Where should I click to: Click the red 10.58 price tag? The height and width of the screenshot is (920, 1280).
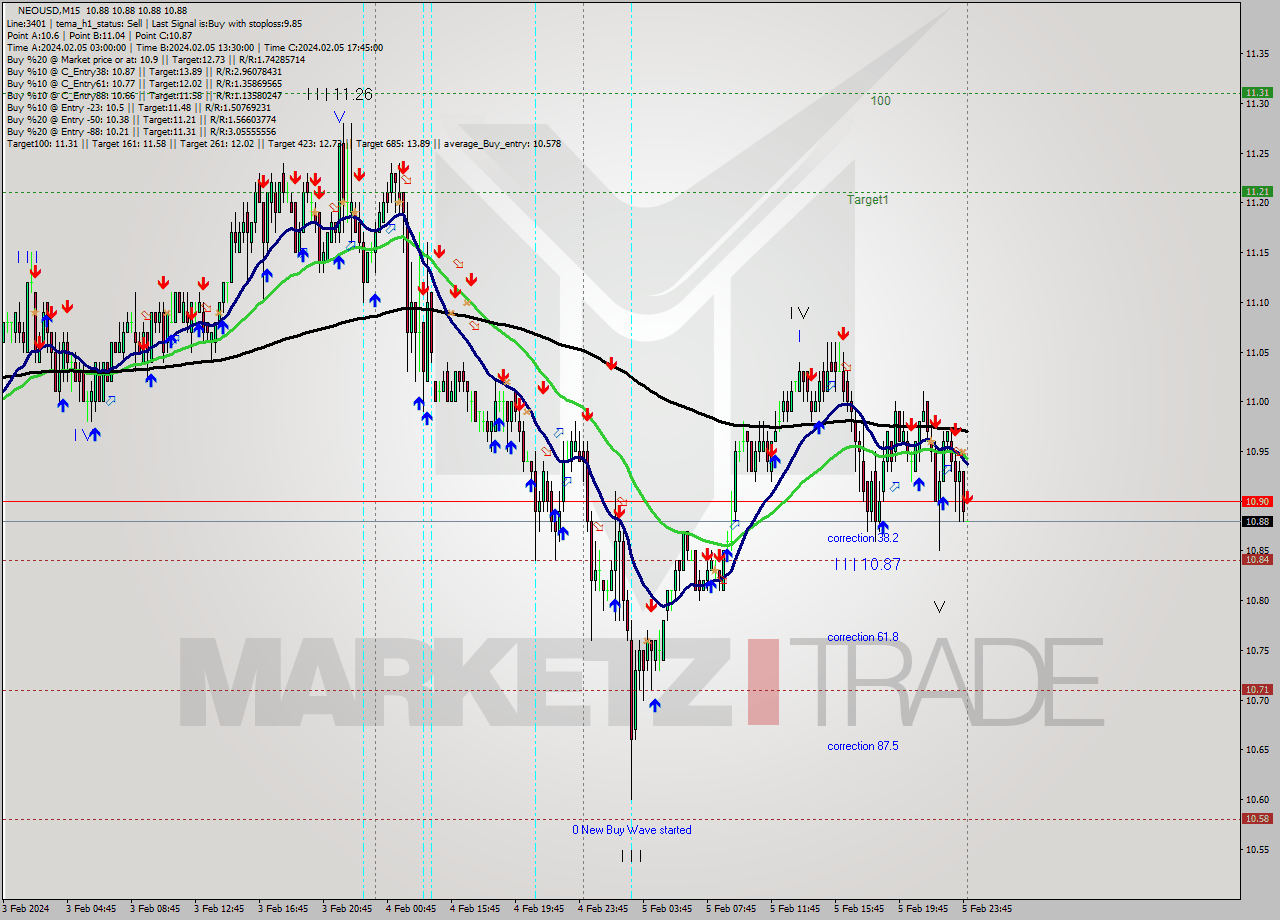click(x=1257, y=818)
